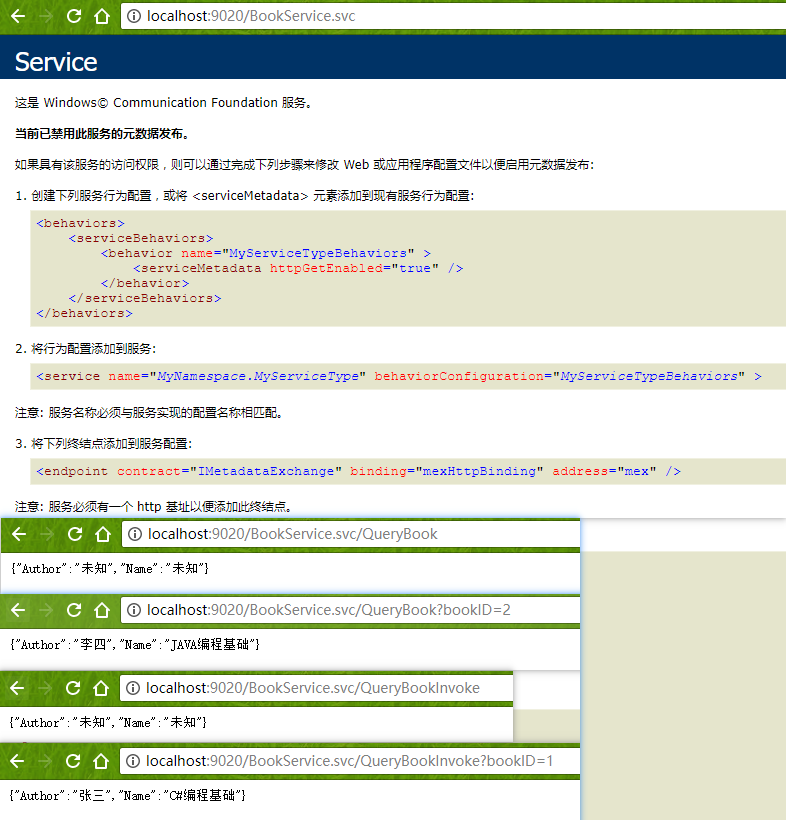Reload the top BookService.svc page
The width and height of the screenshot is (786, 820).
(x=73, y=16)
